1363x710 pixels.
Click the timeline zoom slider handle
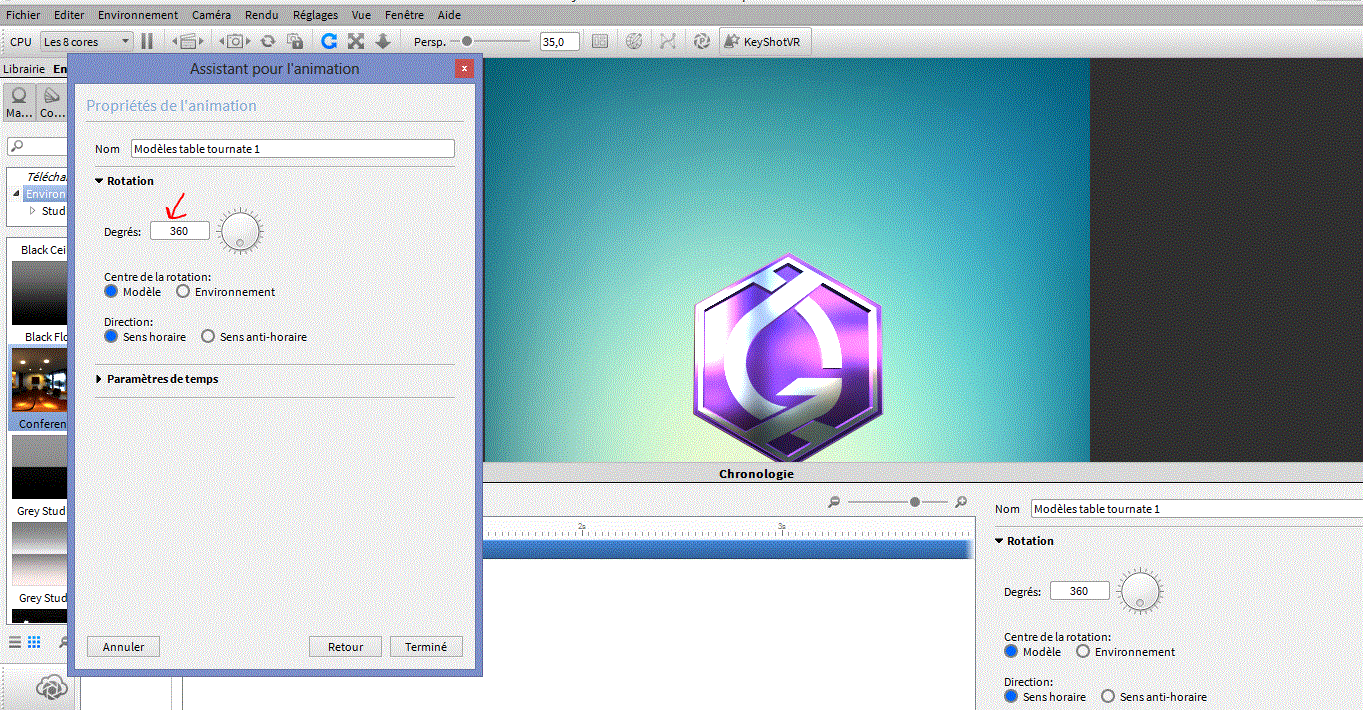914,502
